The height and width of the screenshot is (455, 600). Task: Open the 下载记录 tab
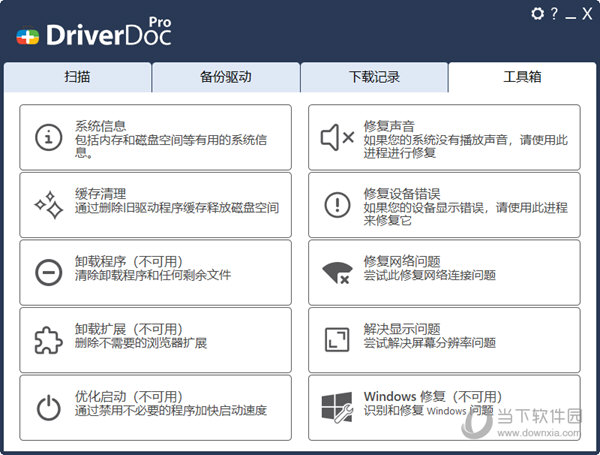click(374, 77)
